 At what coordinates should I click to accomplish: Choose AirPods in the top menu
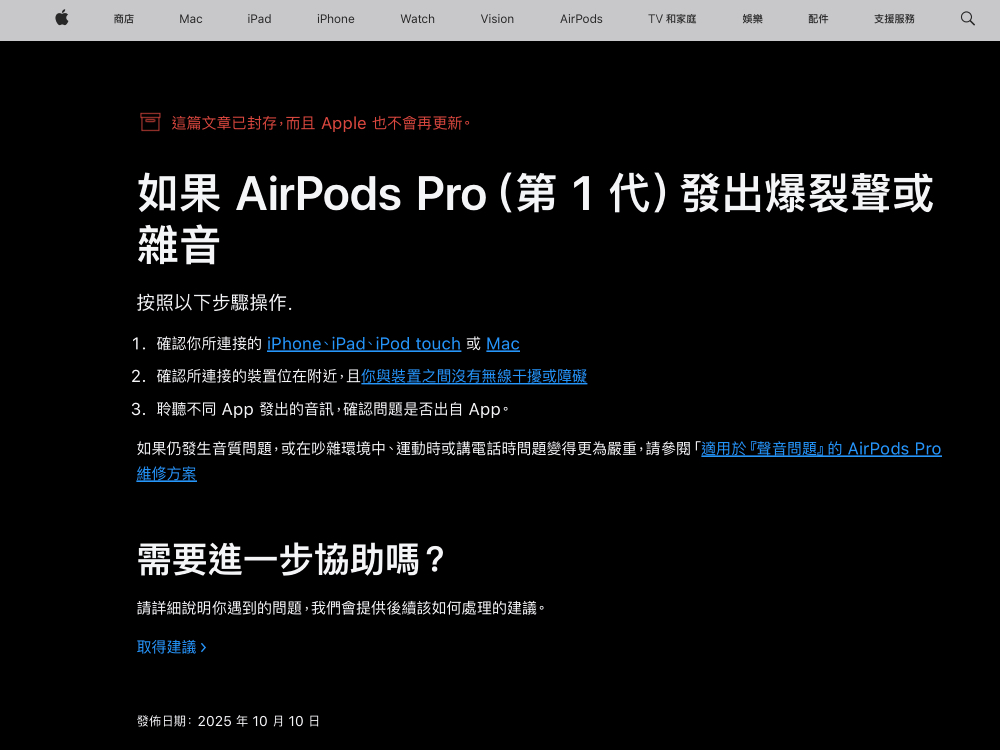pyautogui.click(x=581, y=19)
